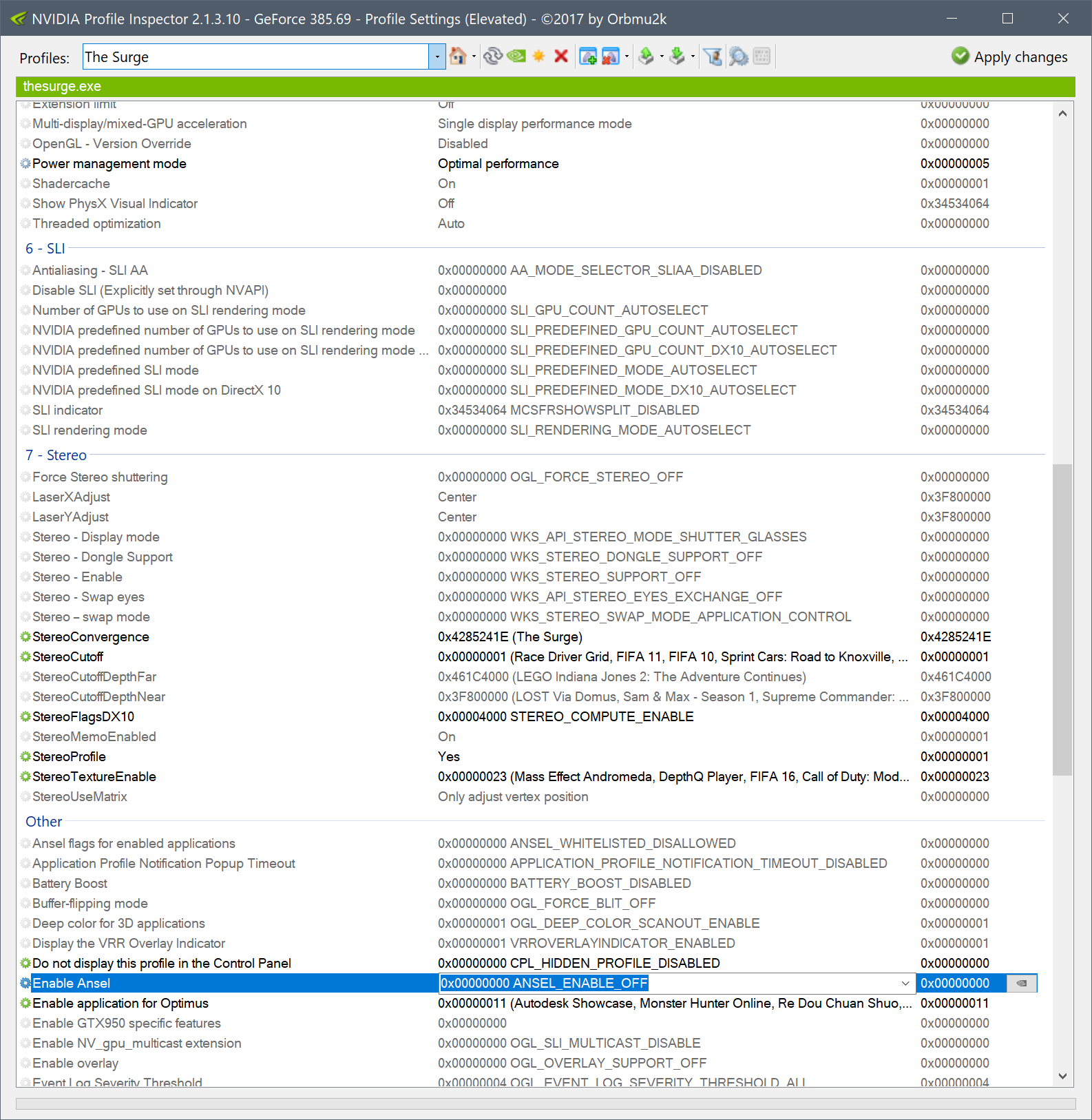Image resolution: width=1092 pixels, height=1120 pixels.
Task: Click the magnifier-gear scan profiles icon
Action: 739,56
